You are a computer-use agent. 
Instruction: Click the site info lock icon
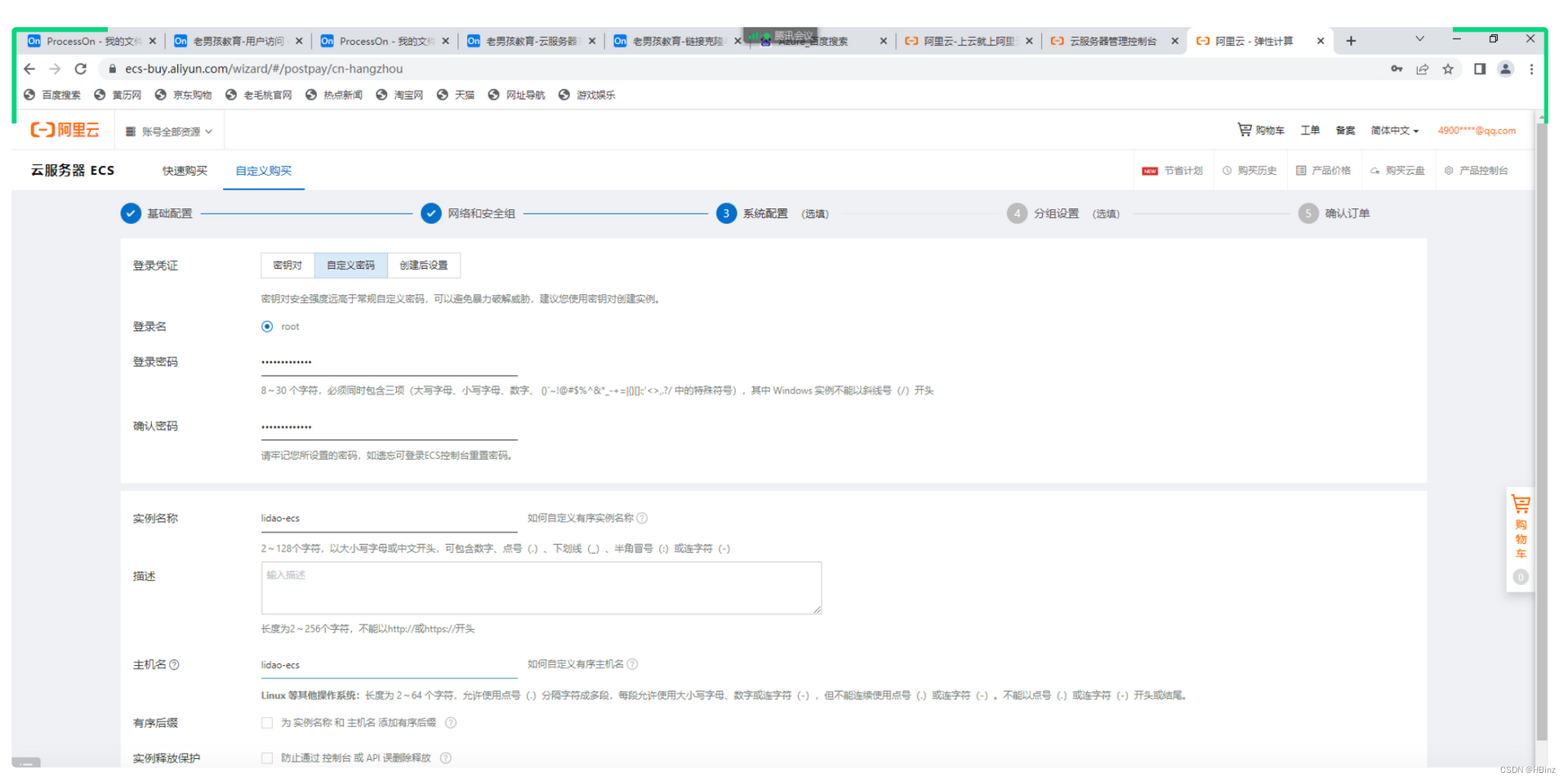pos(113,69)
